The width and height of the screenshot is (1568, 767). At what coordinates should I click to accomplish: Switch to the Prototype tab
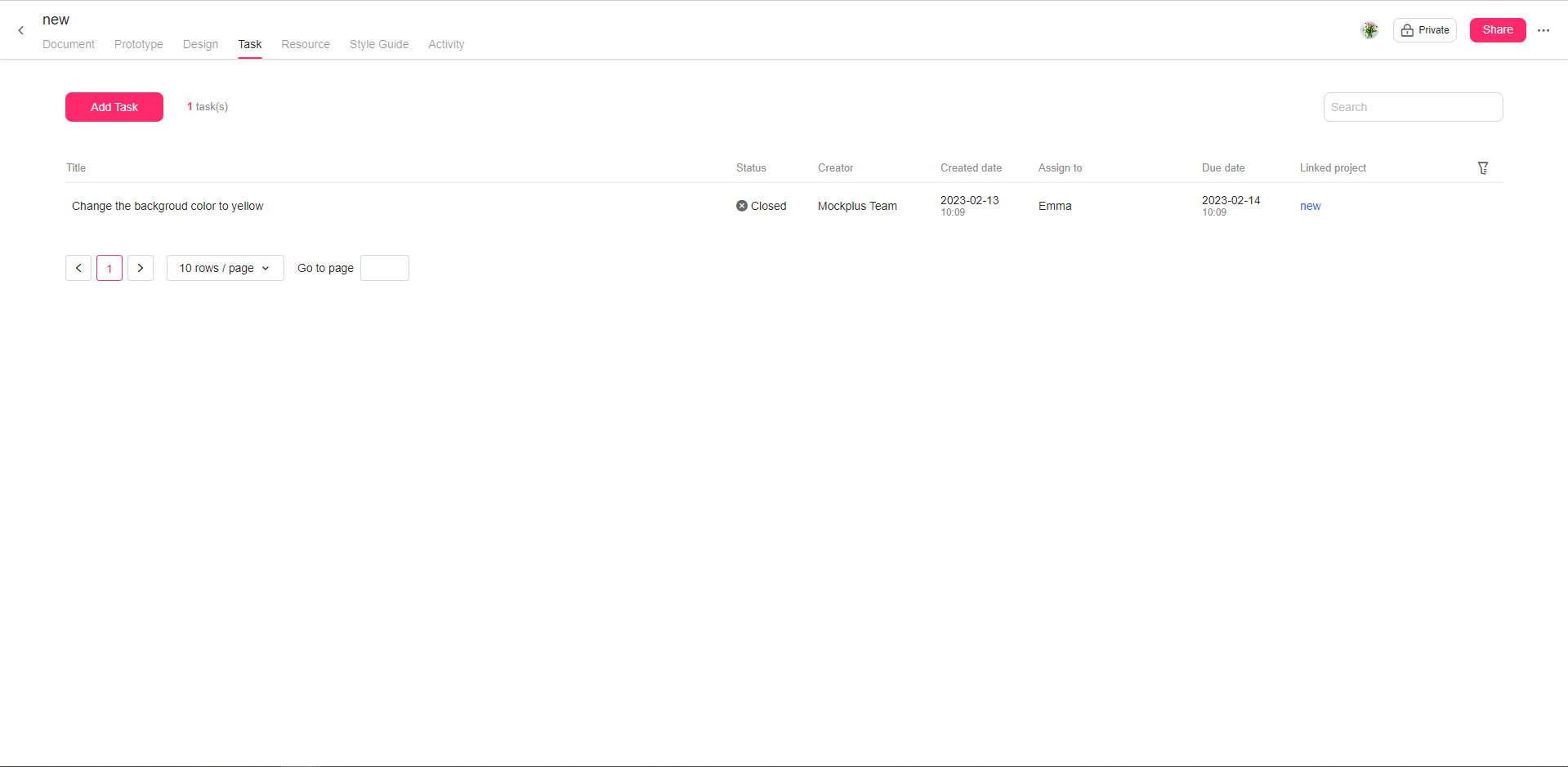click(x=139, y=44)
